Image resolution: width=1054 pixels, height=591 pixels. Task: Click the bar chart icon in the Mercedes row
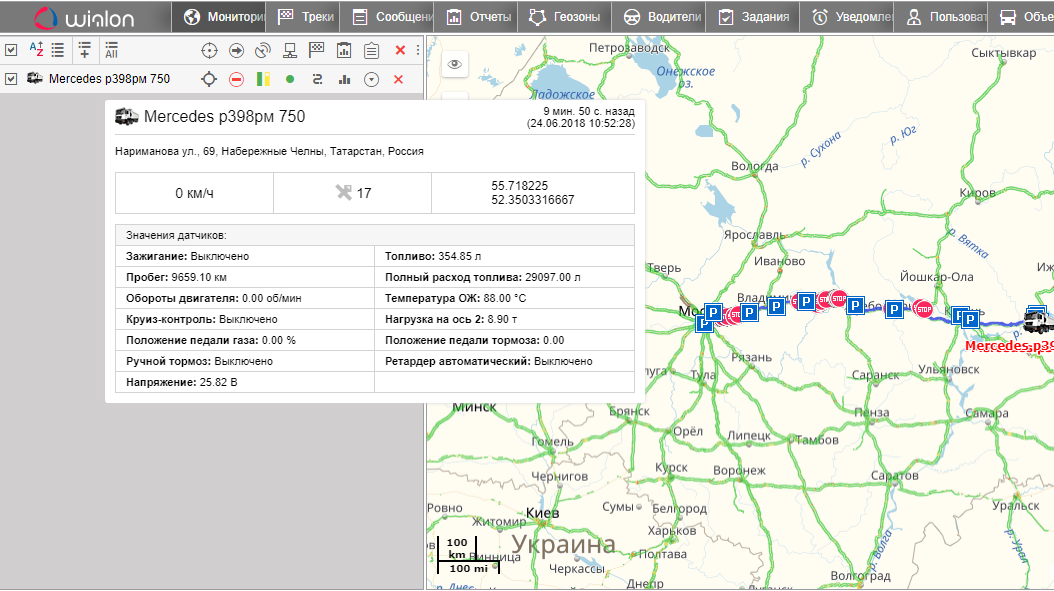(344, 79)
